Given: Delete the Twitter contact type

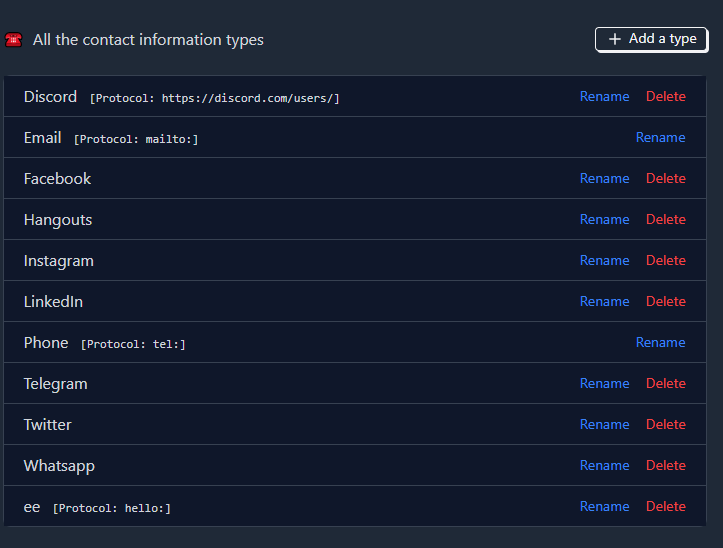Looking at the screenshot, I should 666,424.
